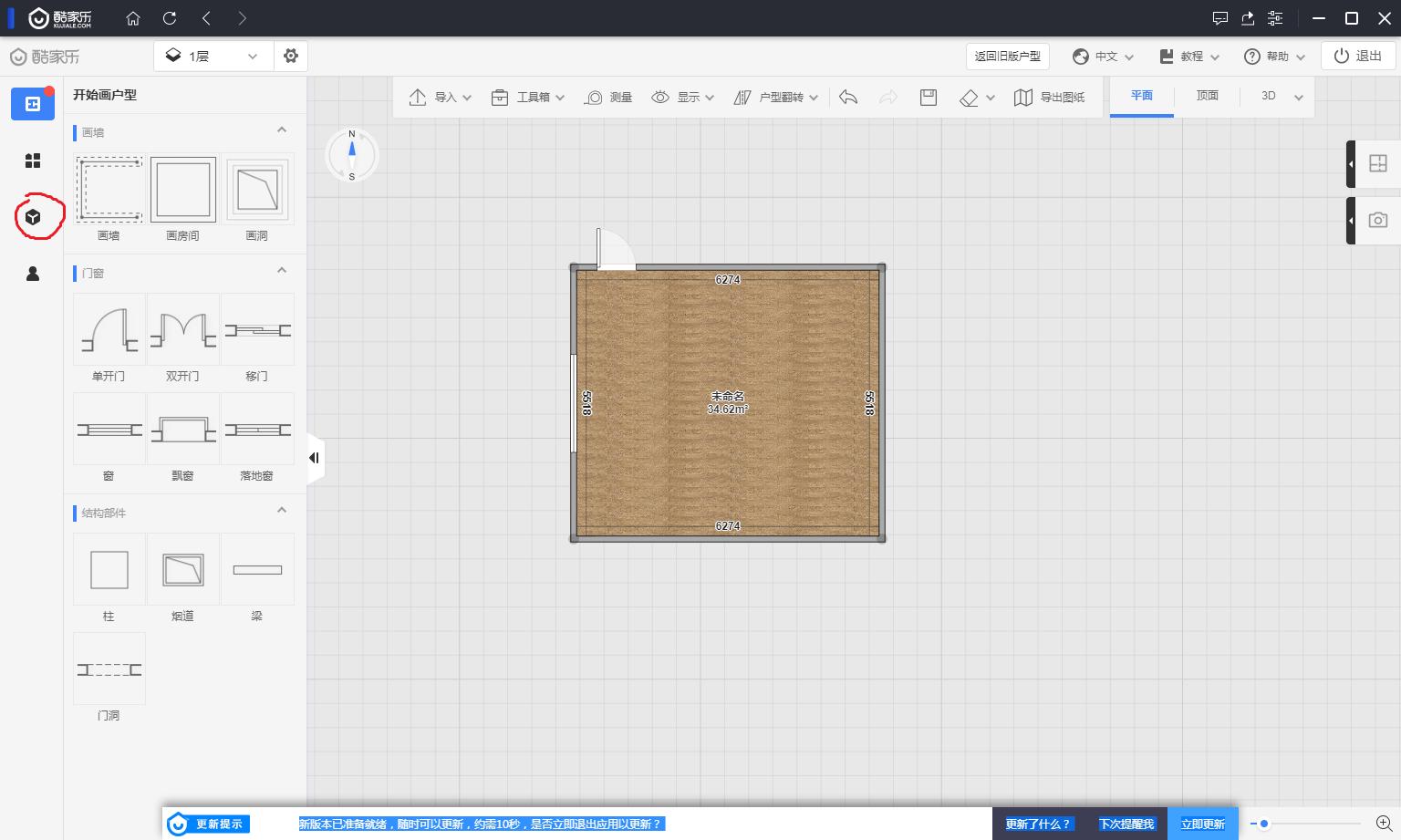This screenshot has height=840, width=1401.
Task: Click the 画房间 draw room icon
Action: coord(183,190)
